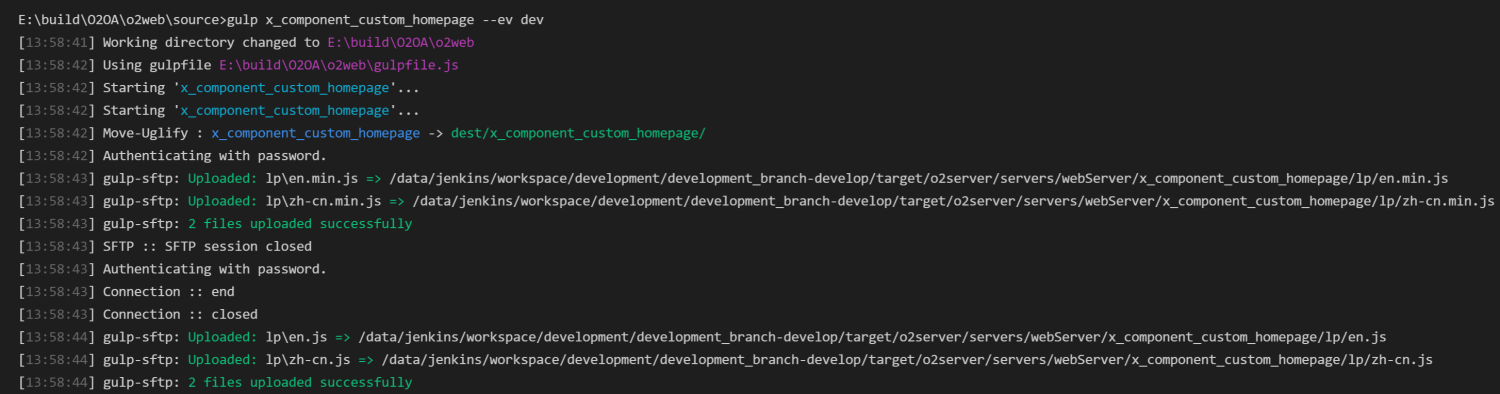Click the SFTP session closed line
This screenshot has height=394, width=1500.
pos(207,247)
